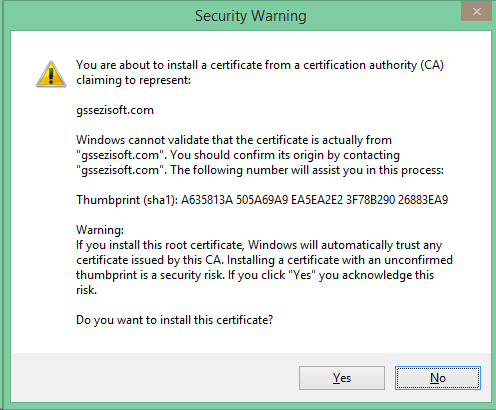Select thumbprint segment 3F78B290
Screen dimensions: 496x410
[x=371, y=200]
